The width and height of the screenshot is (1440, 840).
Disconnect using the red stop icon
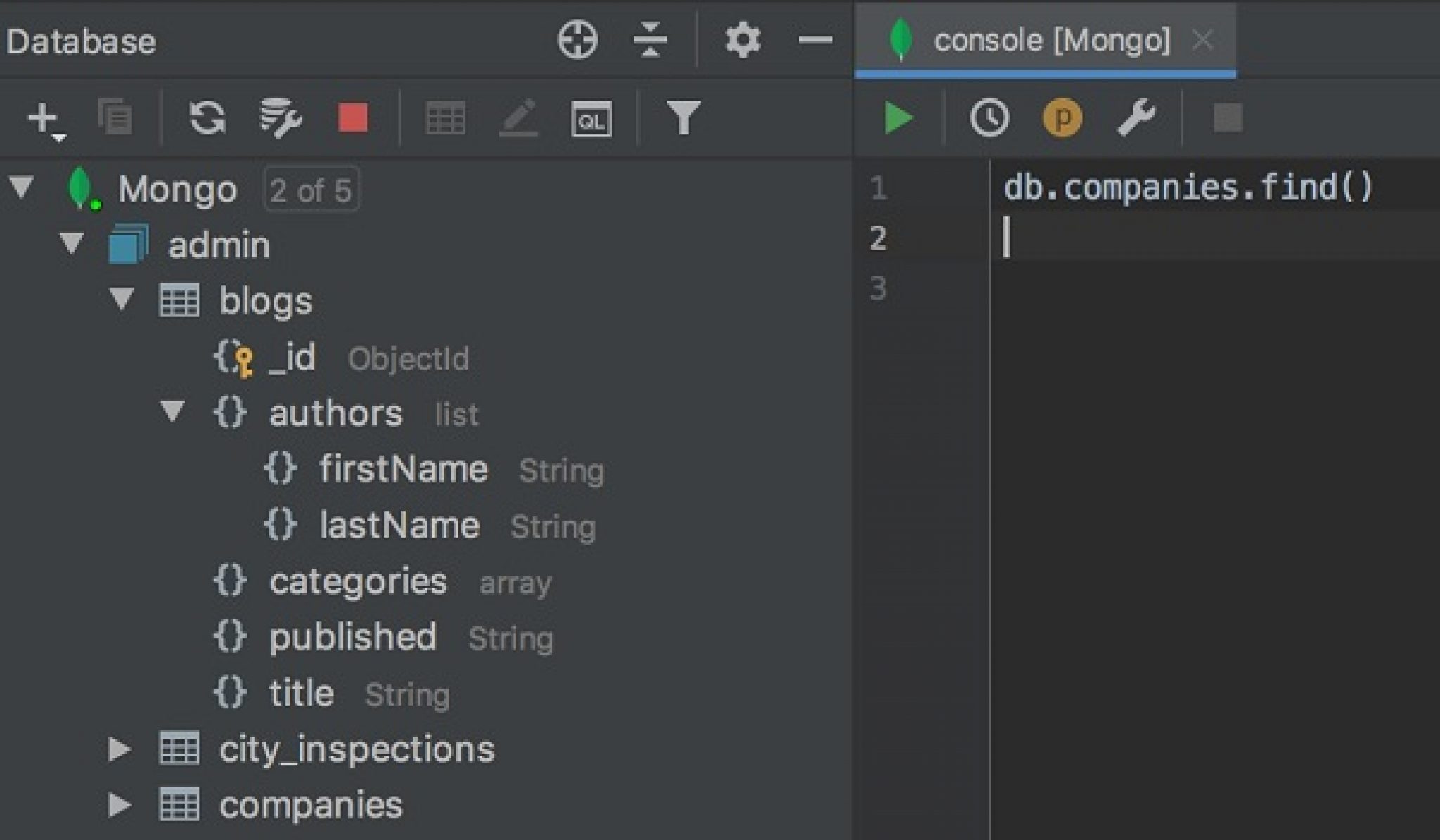point(353,118)
